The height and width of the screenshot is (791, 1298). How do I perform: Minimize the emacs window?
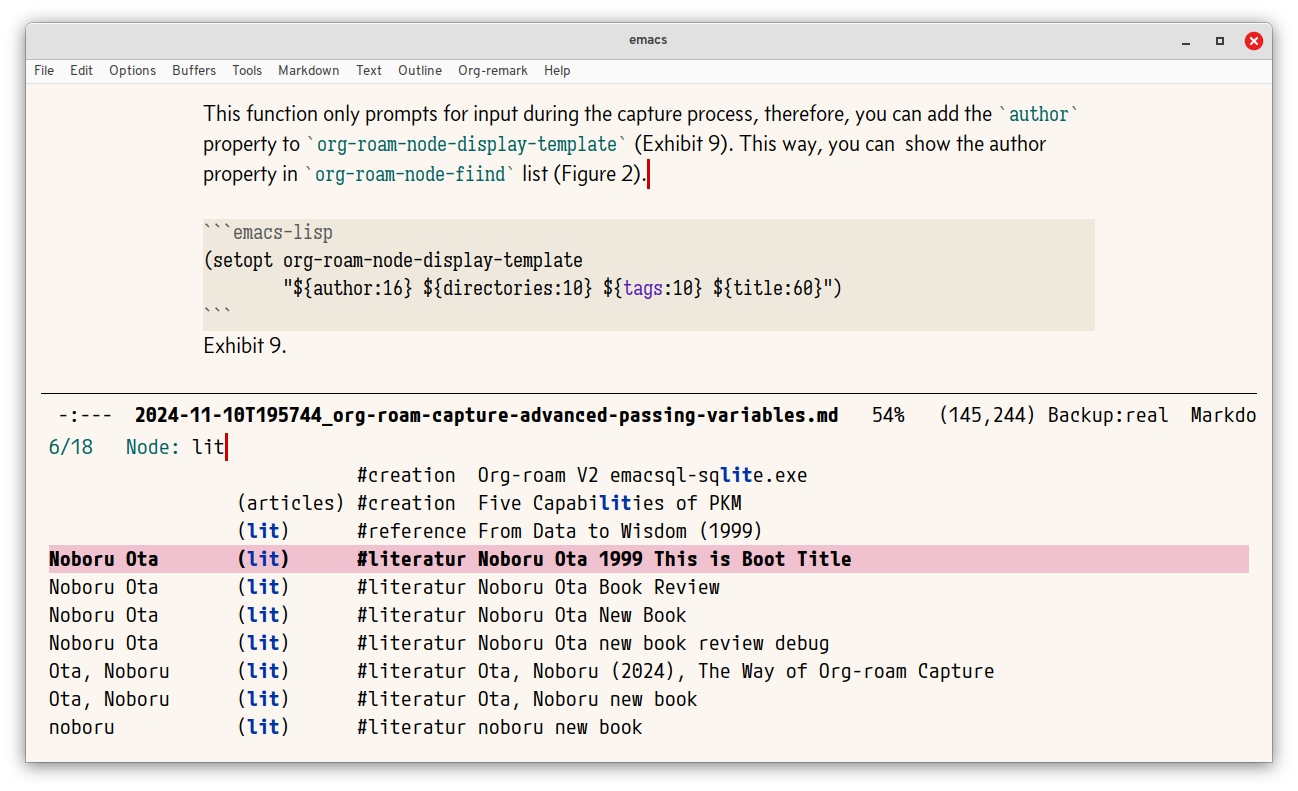tap(1186, 41)
